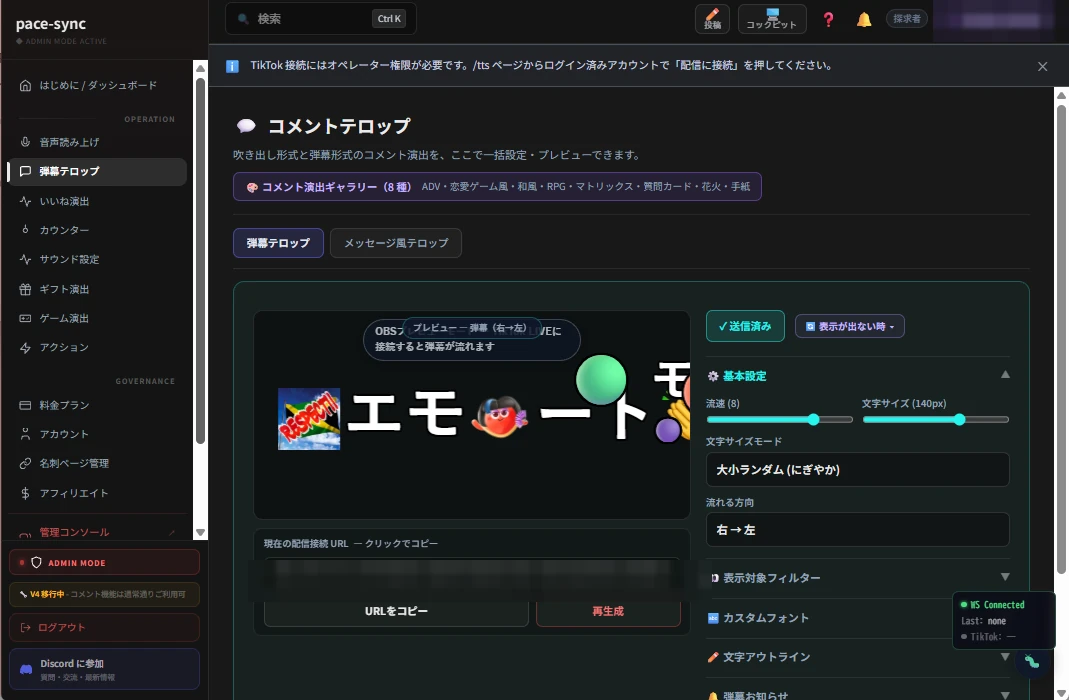Open 管理コンソール in the sidebar
This screenshot has width=1069, height=700.
click(x=97, y=532)
